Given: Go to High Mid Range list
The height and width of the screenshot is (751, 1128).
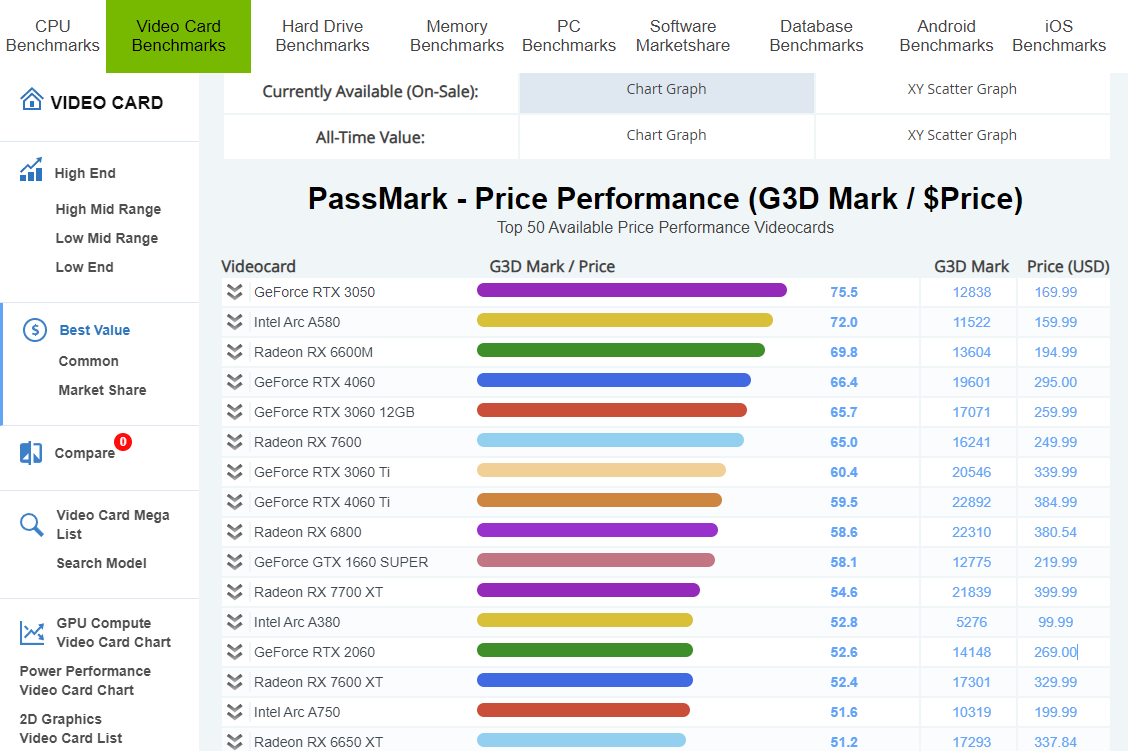Looking at the screenshot, I should [x=108, y=209].
